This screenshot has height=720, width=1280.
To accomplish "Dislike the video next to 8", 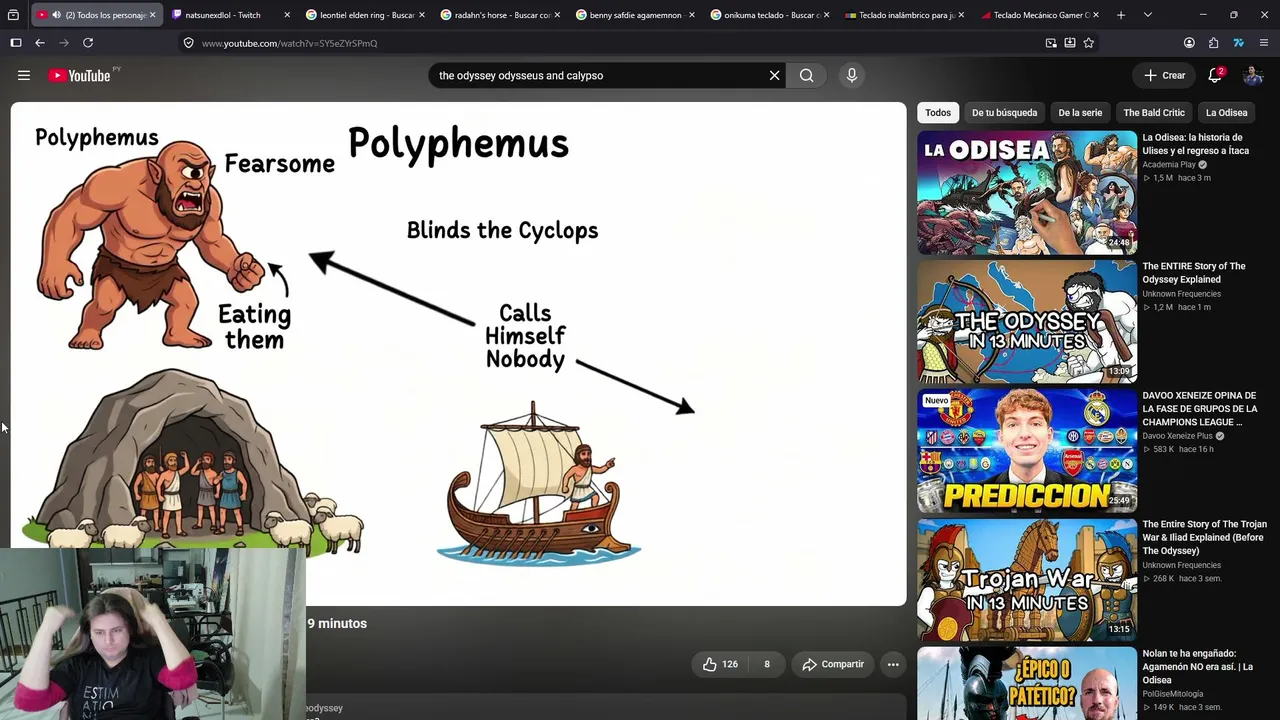I will tap(767, 664).
